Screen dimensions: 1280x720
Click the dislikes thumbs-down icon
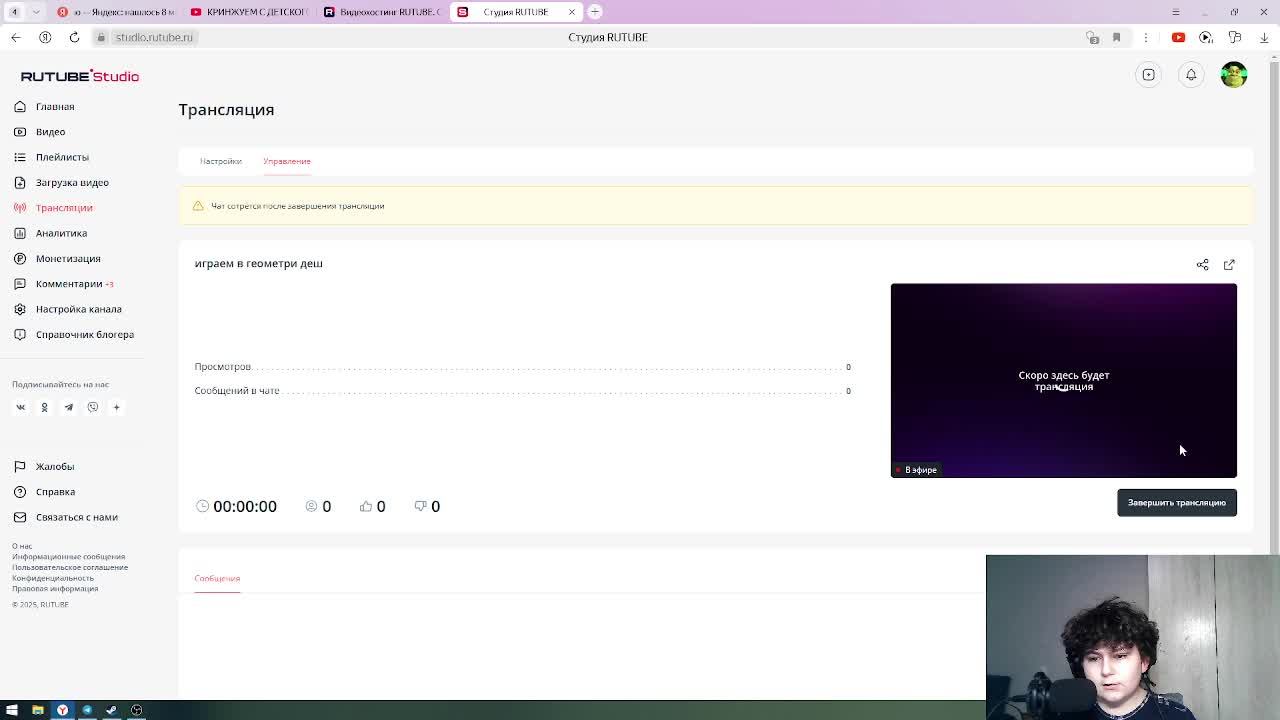click(420, 506)
